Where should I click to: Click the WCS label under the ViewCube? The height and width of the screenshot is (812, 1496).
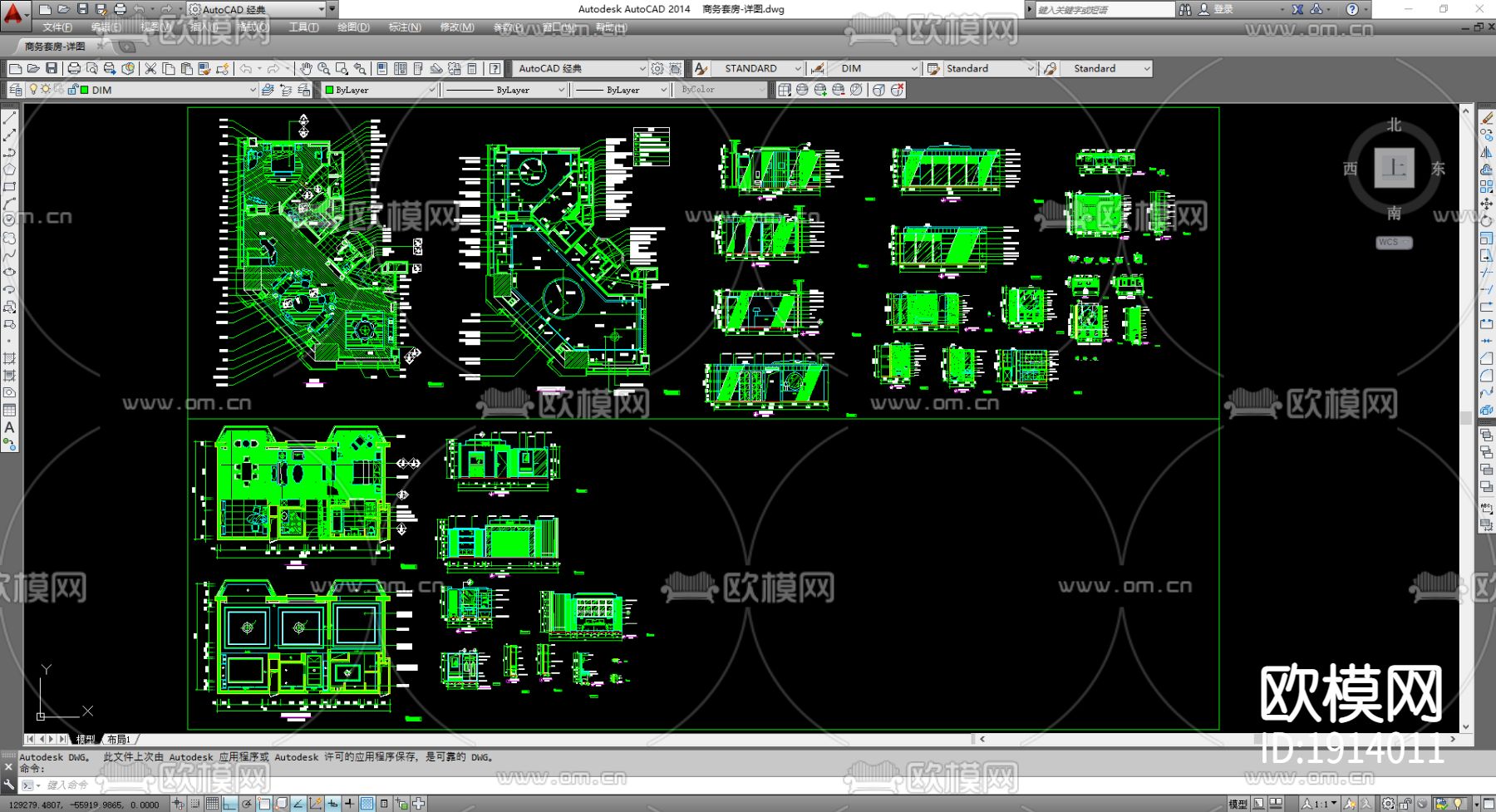click(x=1393, y=243)
